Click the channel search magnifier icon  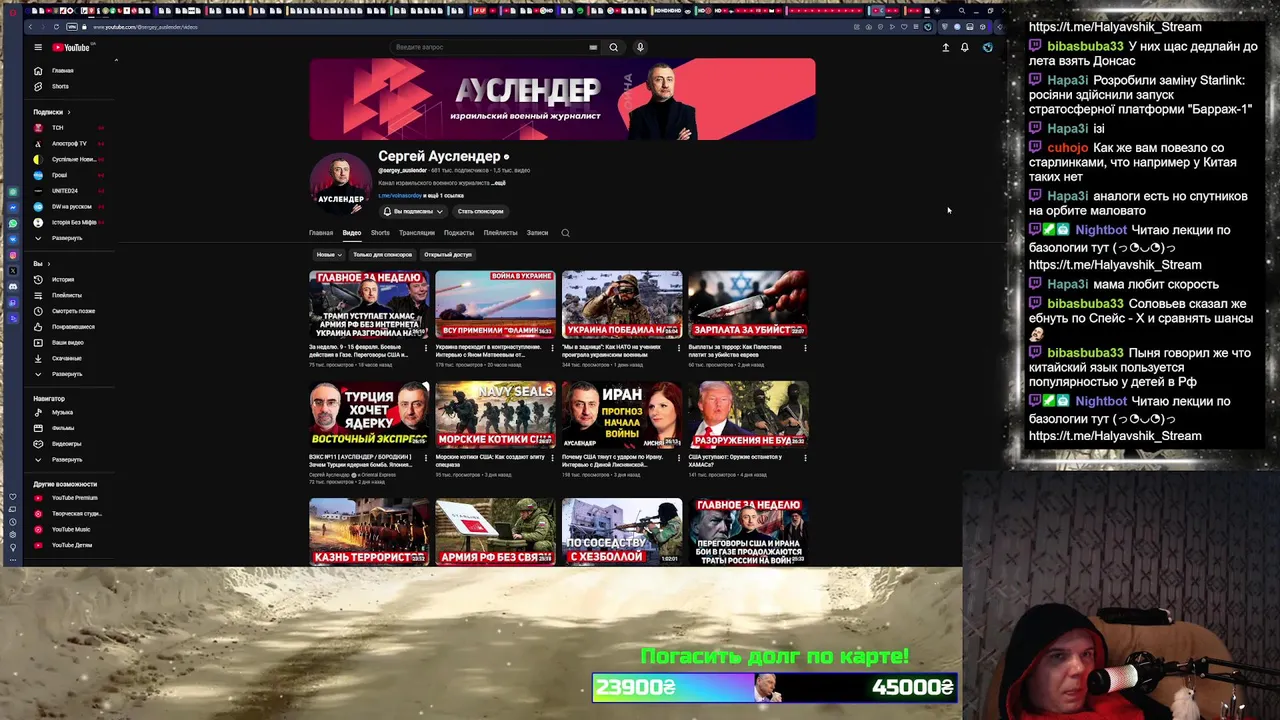565,233
